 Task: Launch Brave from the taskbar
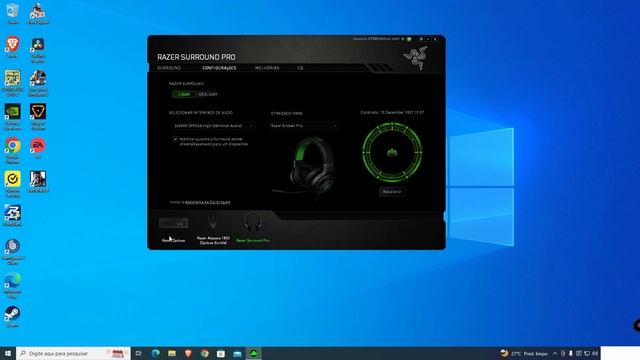pos(188,353)
